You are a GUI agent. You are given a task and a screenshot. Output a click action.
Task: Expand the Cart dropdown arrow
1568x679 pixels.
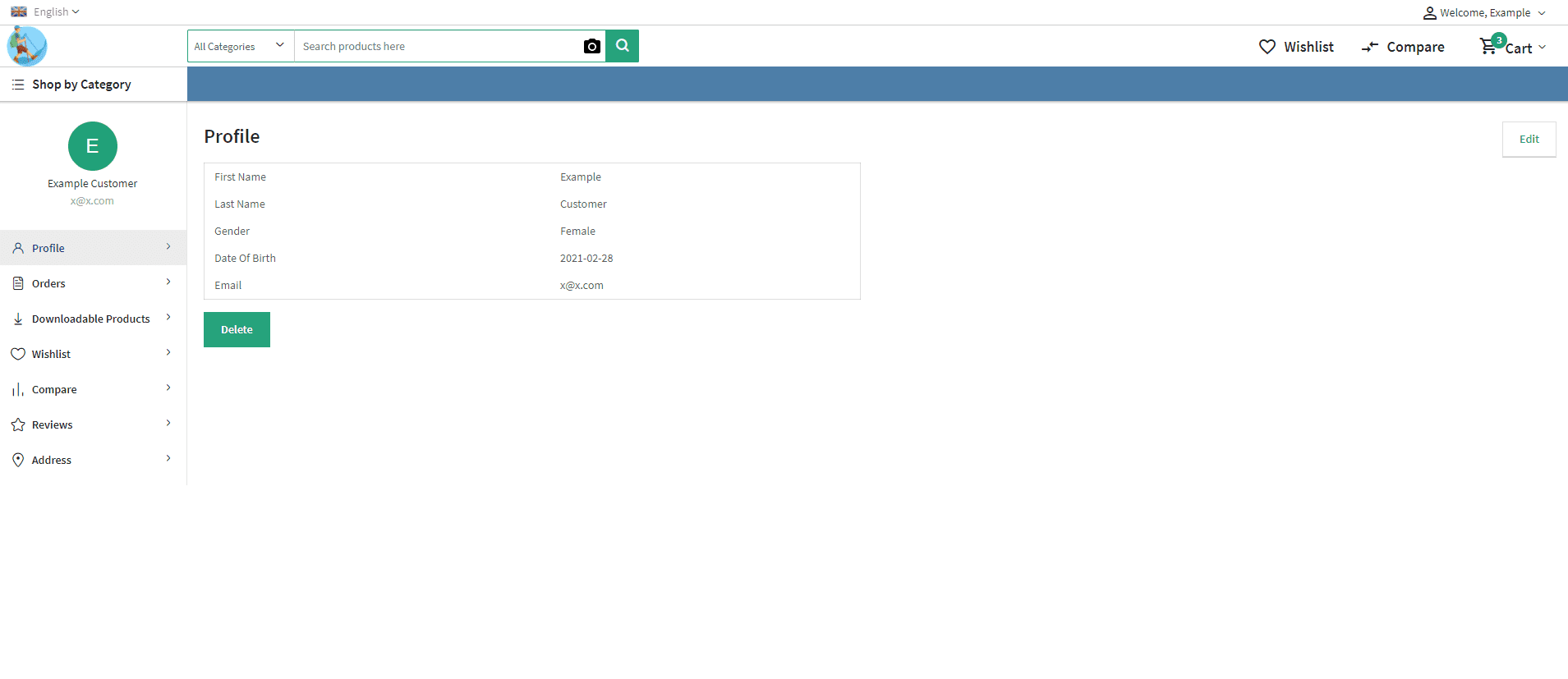click(1542, 48)
